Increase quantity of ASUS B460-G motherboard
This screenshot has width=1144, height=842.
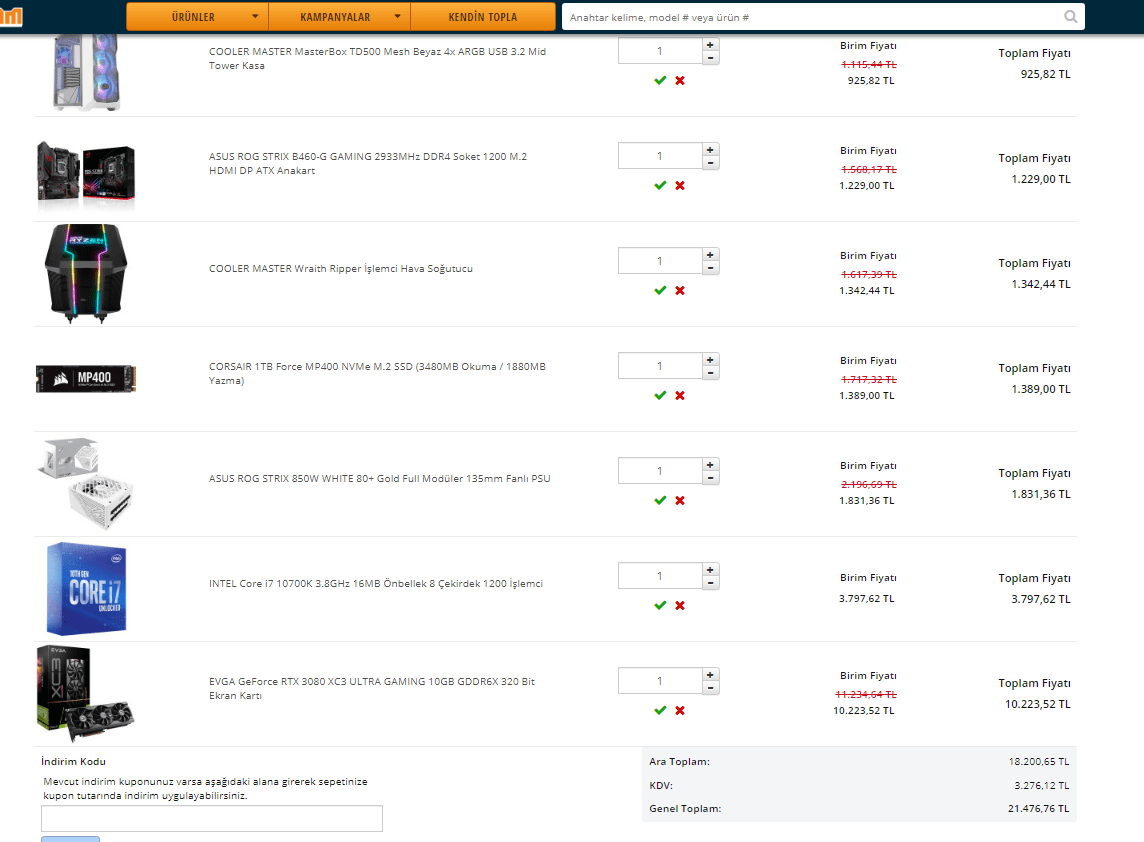click(x=711, y=150)
